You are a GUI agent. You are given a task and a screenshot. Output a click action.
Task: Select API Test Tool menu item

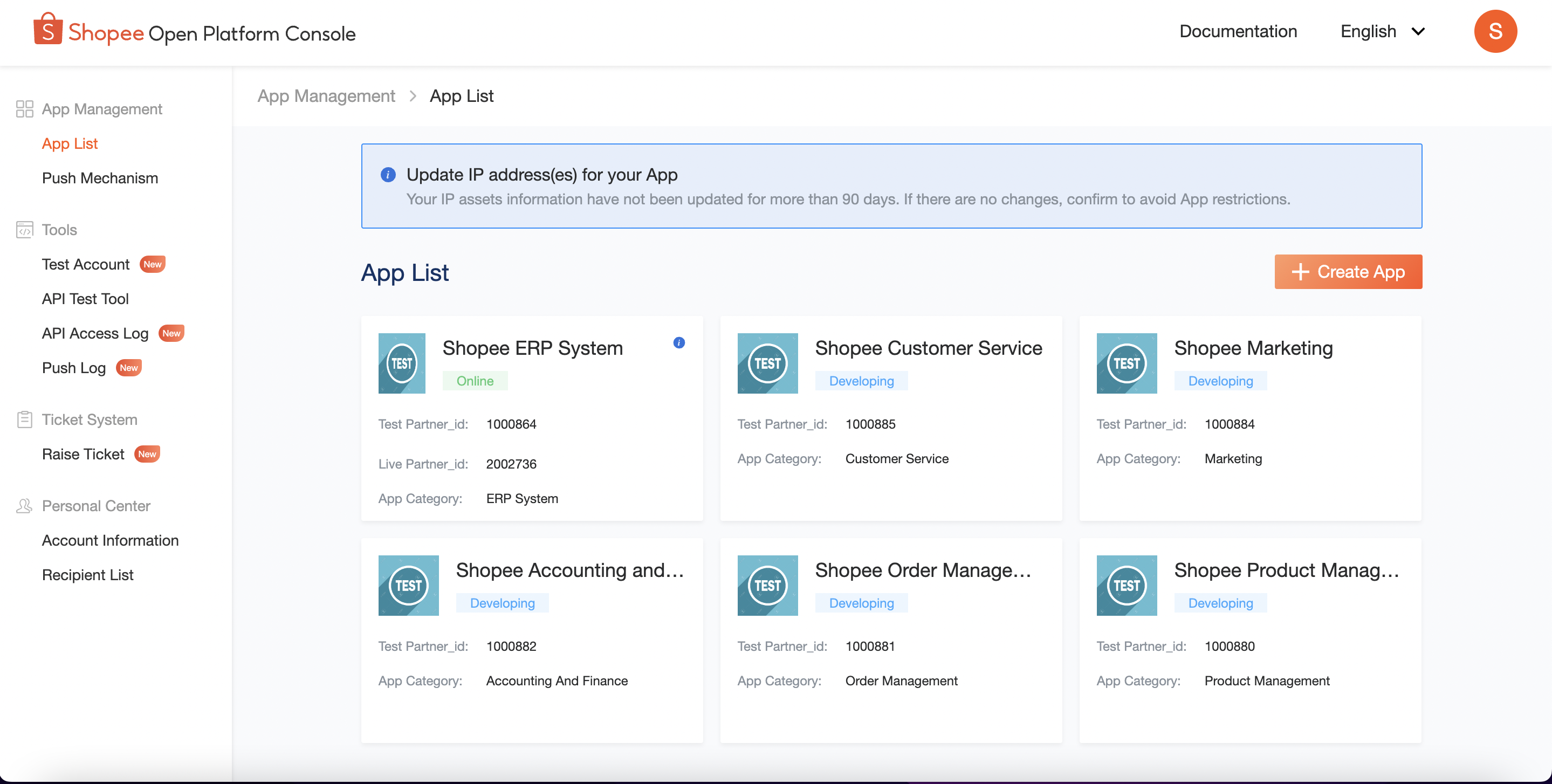coord(86,299)
